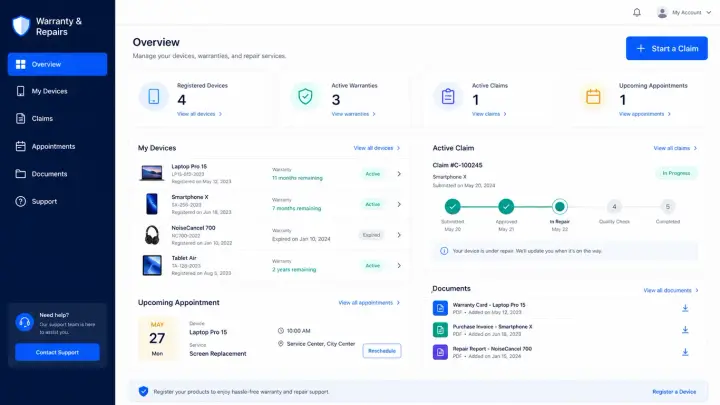Click the Smartphone X device thumbnail
720x405 pixels.
point(152,204)
